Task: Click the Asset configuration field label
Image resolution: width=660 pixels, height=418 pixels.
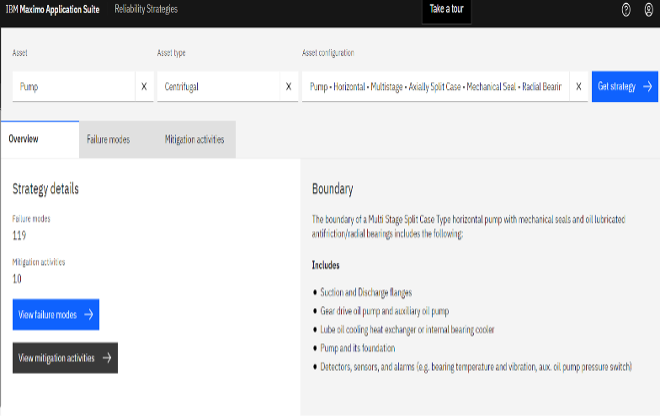Action: click(328, 53)
